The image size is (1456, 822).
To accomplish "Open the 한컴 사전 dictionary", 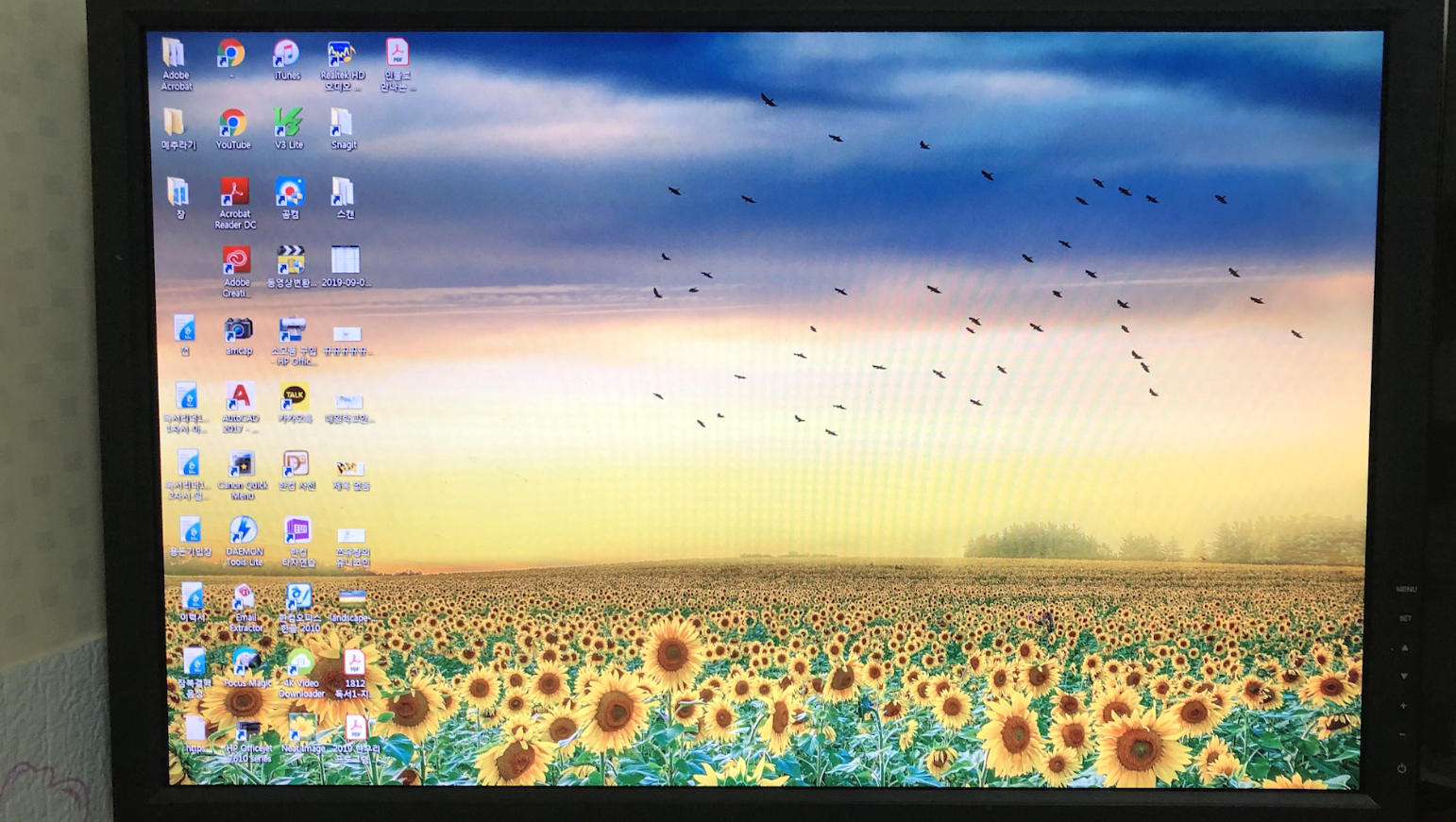I will (x=296, y=471).
